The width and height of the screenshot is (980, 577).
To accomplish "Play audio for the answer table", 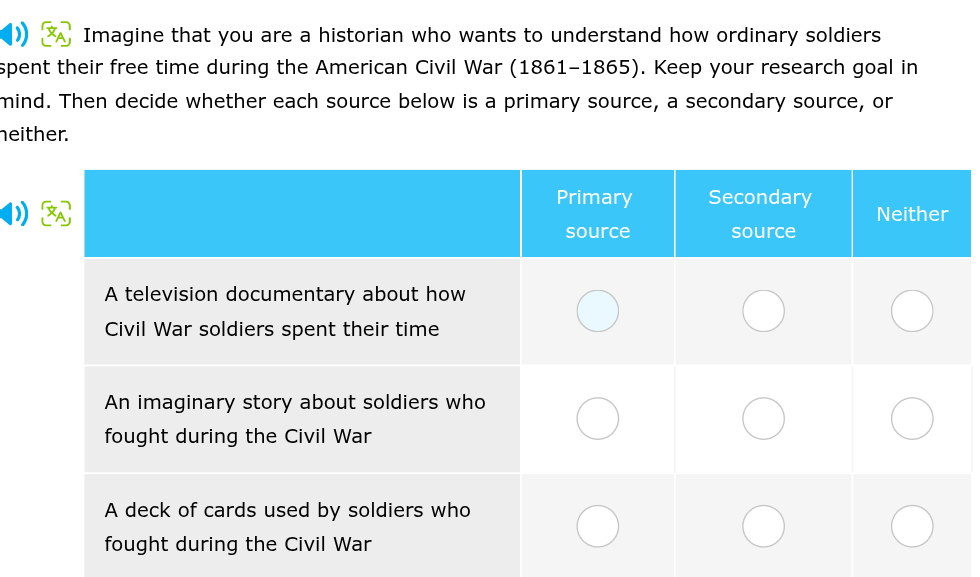I will pos(12,214).
